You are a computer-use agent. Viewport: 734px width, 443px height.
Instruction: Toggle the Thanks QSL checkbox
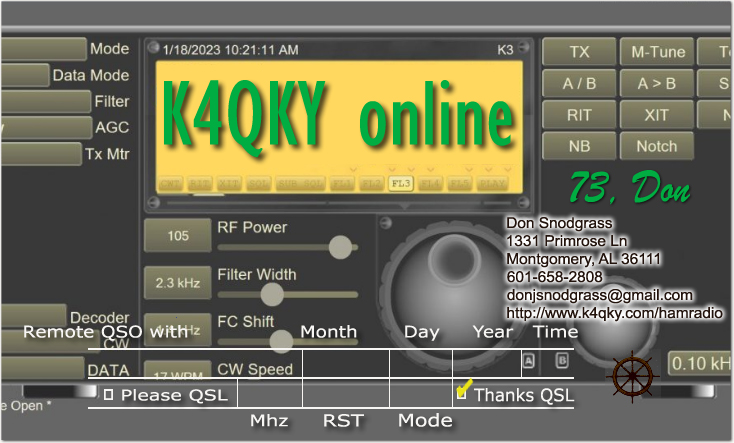462,393
